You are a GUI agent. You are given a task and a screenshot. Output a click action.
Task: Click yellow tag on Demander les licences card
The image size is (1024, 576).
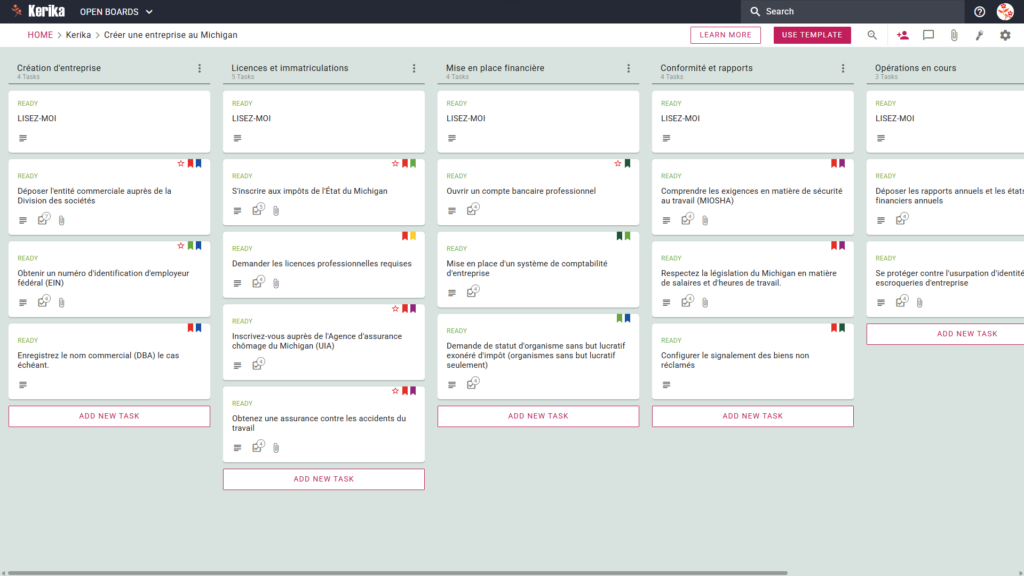413,236
